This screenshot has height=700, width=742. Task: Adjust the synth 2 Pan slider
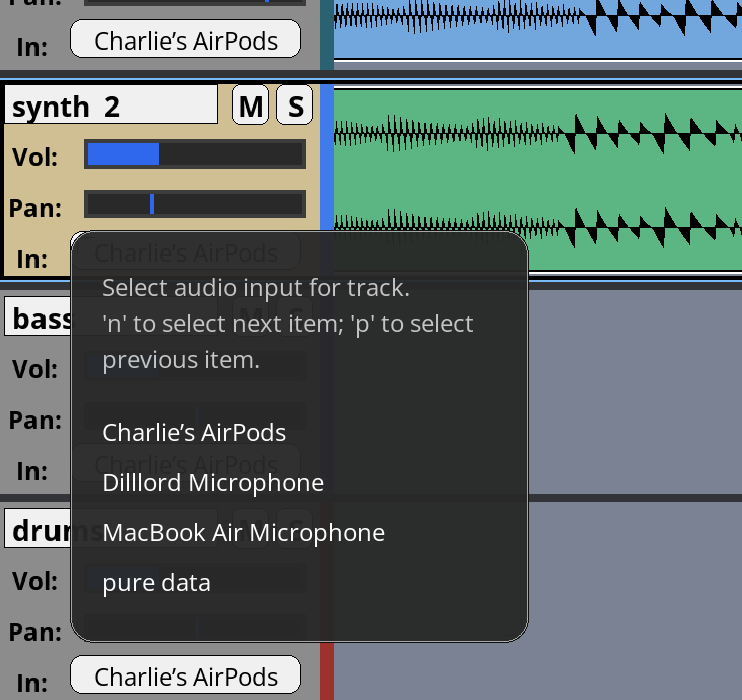click(x=195, y=204)
